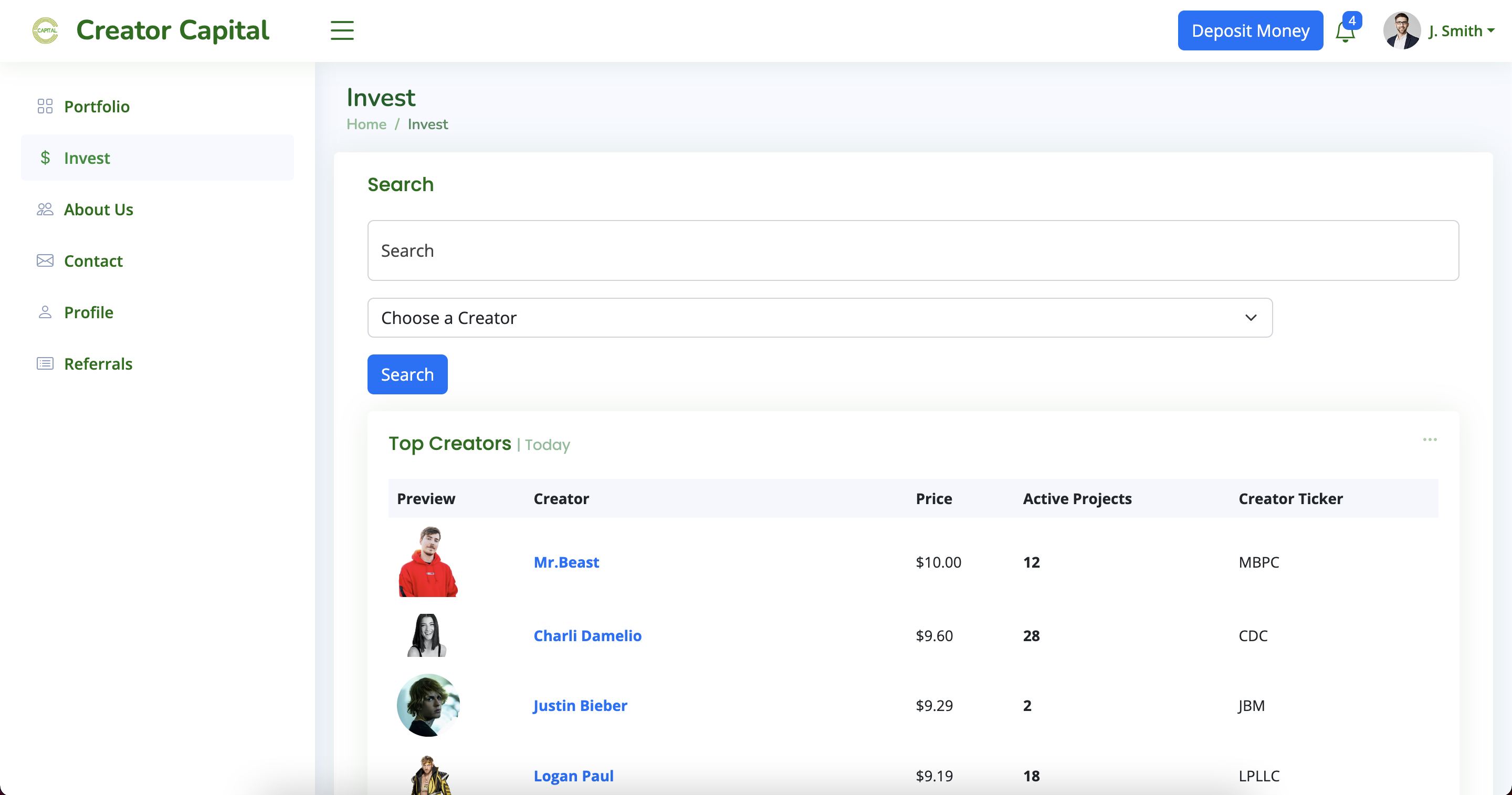Image resolution: width=1512 pixels, height=795 pixels.
Task: Click the About Us people icon
Action: (45, 210)
